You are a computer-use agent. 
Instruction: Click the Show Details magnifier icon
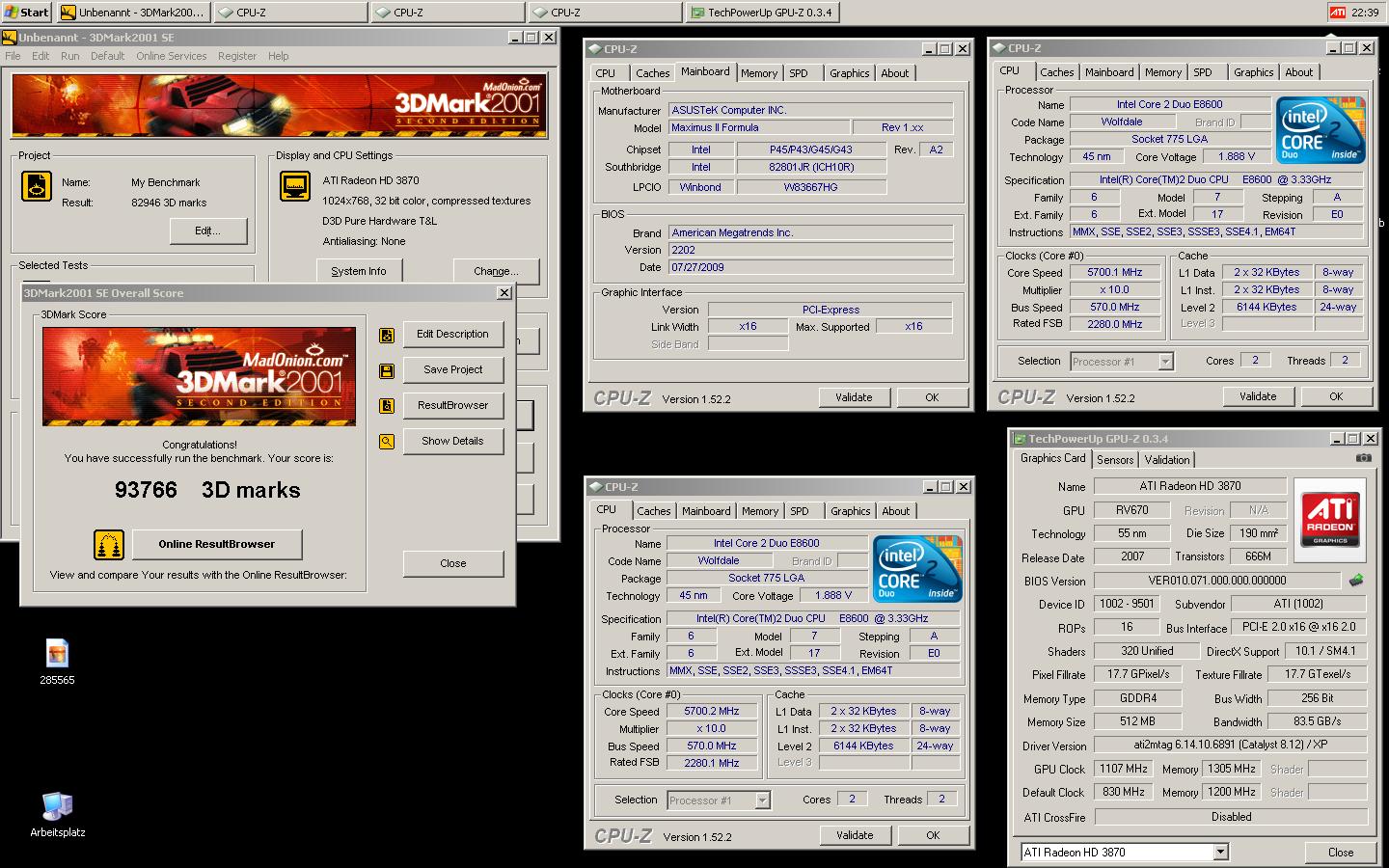point(387,442)
